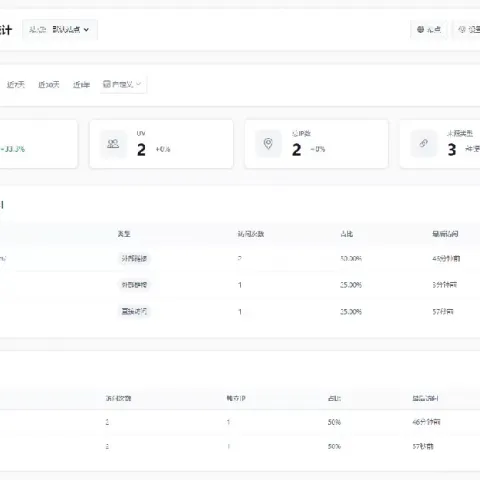Click the 最后访问 header in source table
Screen dimensions: 480x480
[x=445, y=234]
